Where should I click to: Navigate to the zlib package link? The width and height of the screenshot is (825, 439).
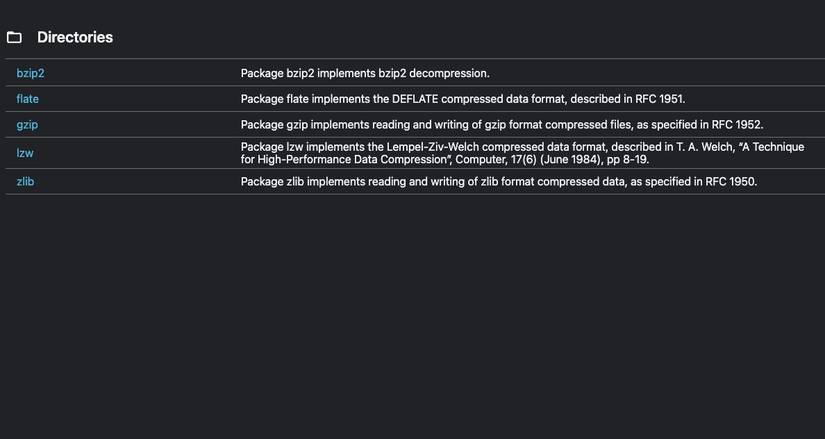26,181
